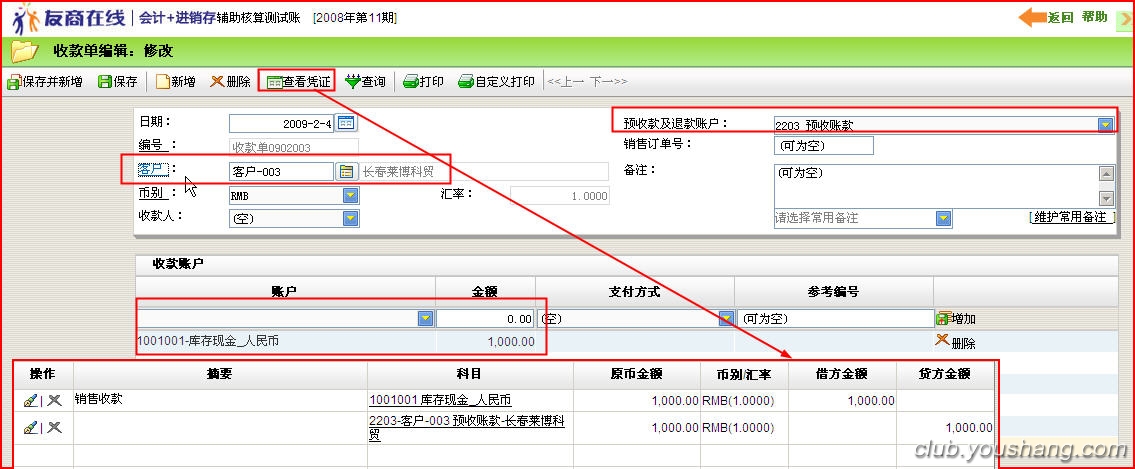Image resolution: width=1135 pixels, height=469 pixels.
Task: Click the 打印 print button
Action: (423, 82)
